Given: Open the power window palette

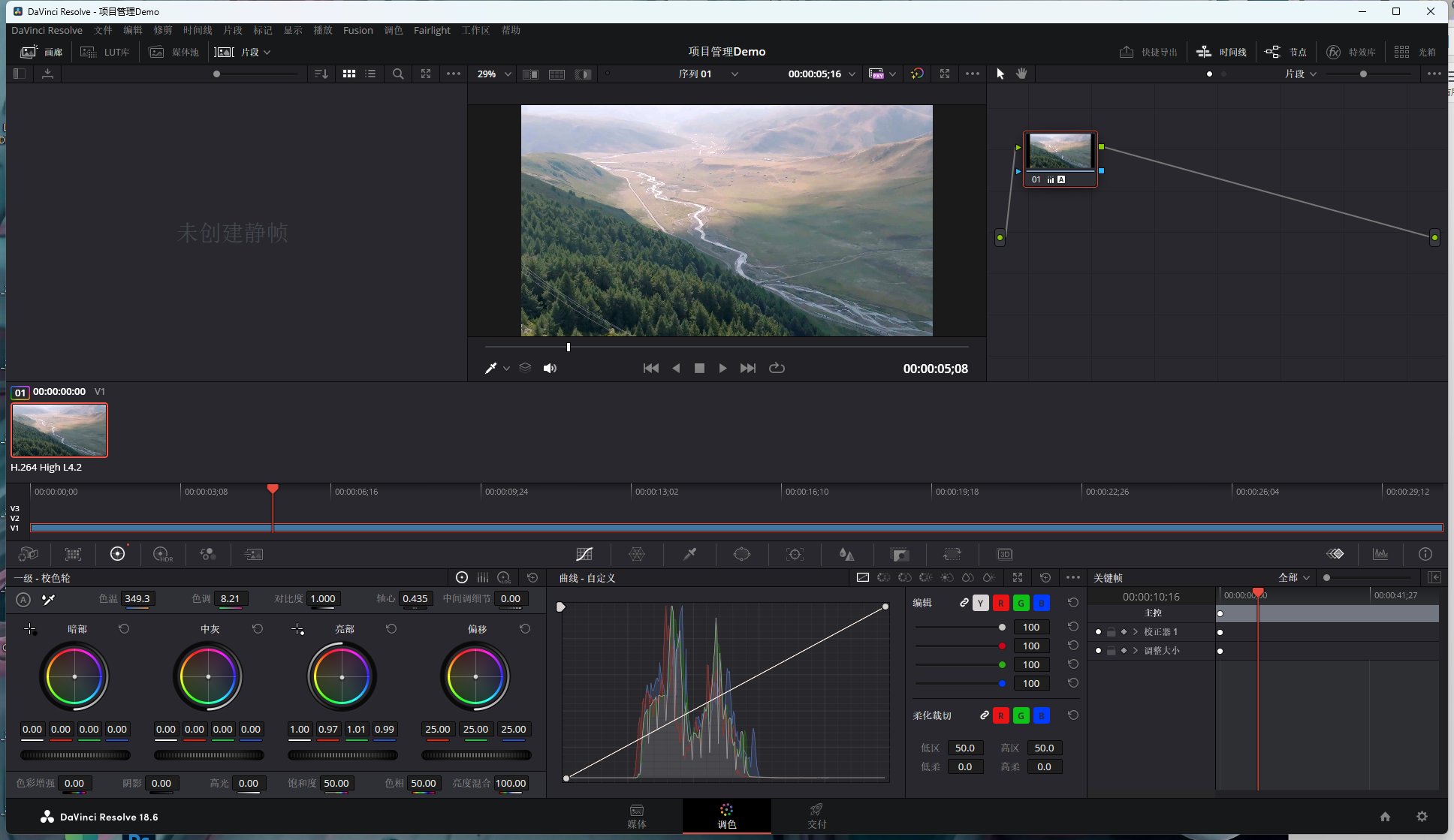Looking at the screenshot, I should 742,554.
